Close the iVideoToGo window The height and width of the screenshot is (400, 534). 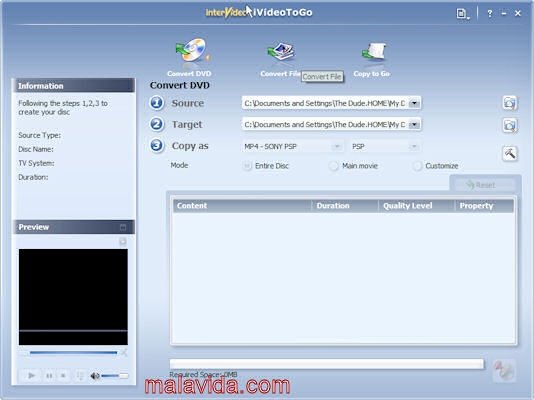tap(518, 14)
